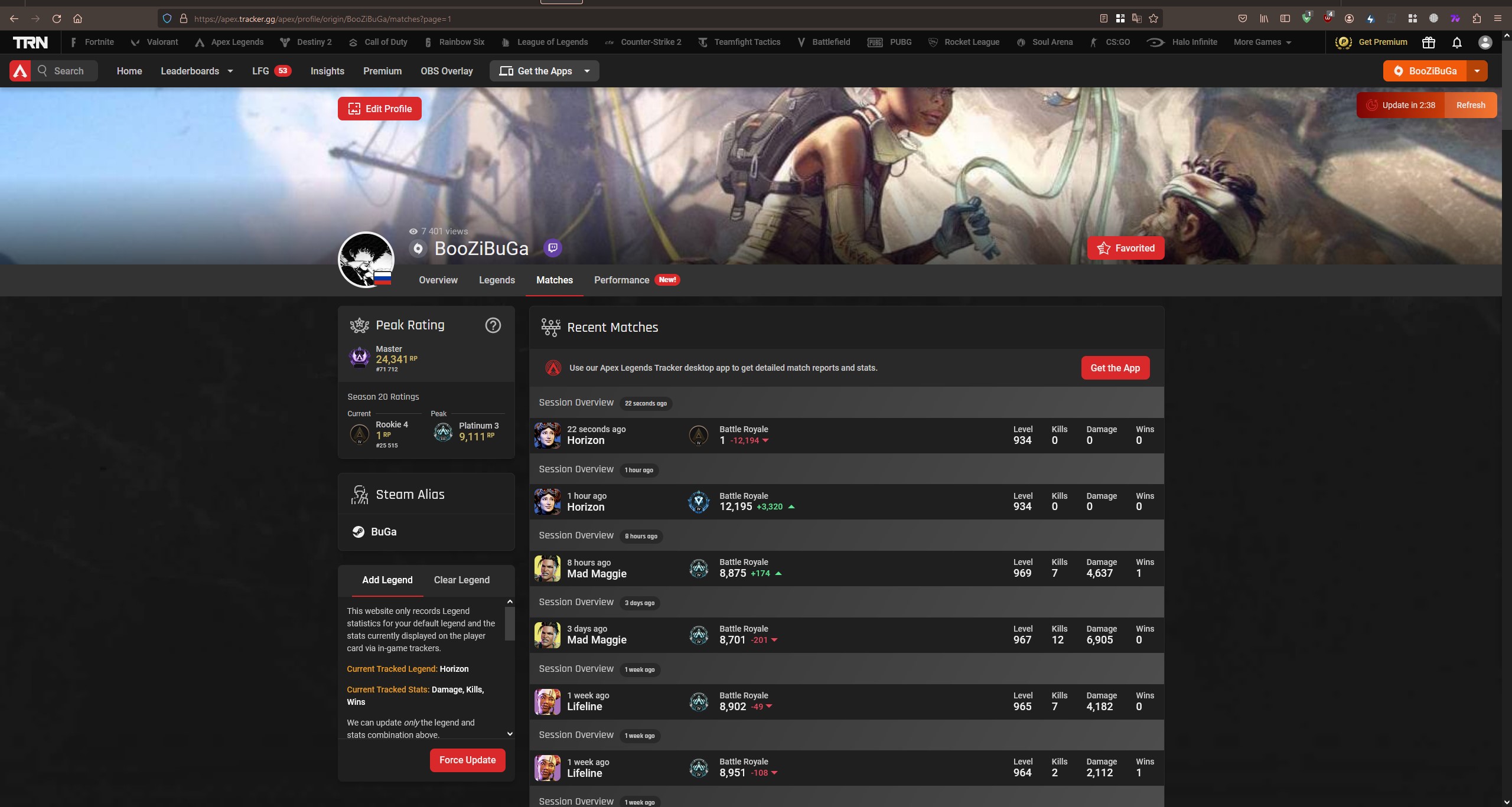The height and width of the screenshot is (807, 1512).
Task: Click the red Apex Tracker logo icon
Action: point(20,71)
